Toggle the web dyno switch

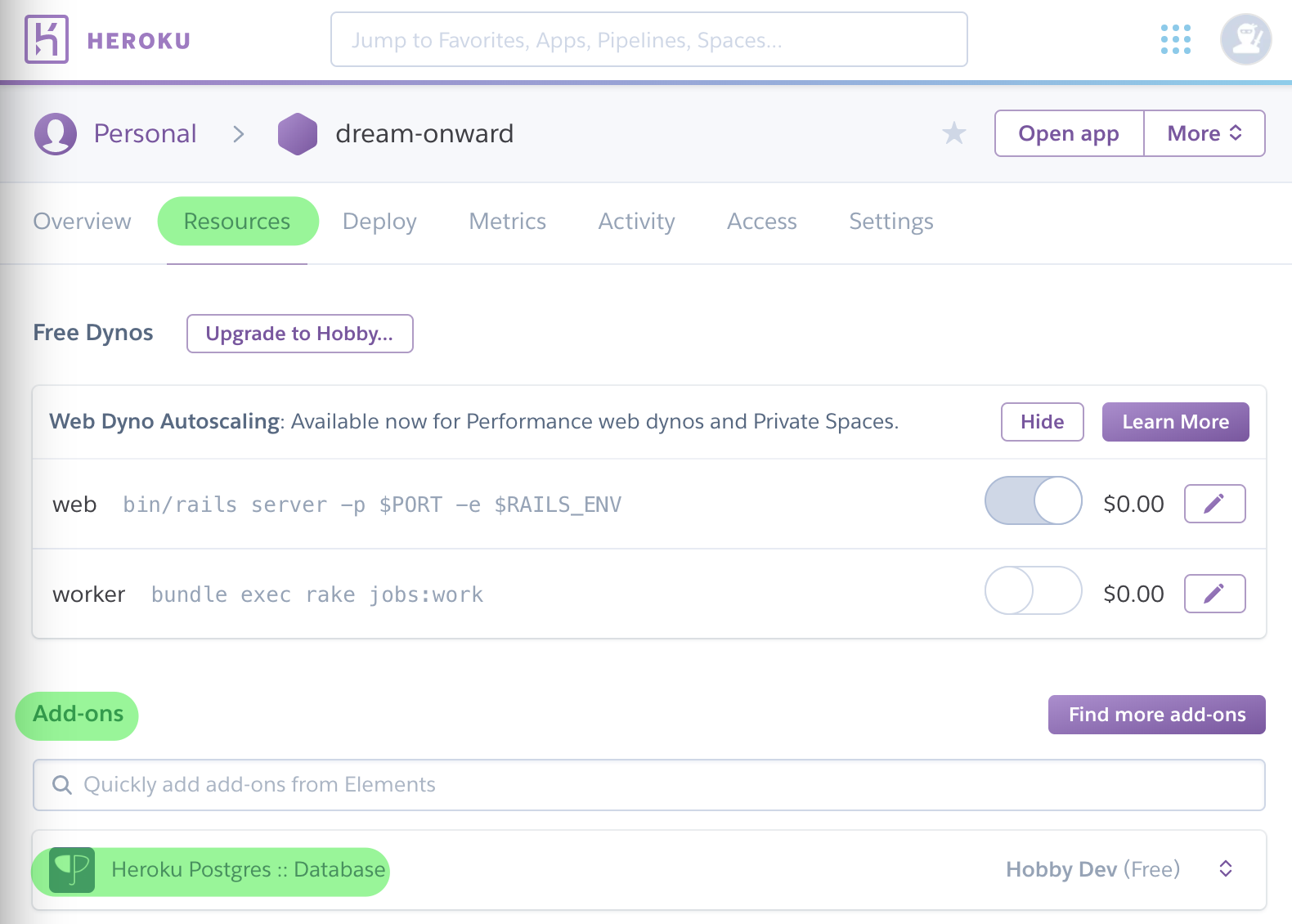click(1034, 500)
